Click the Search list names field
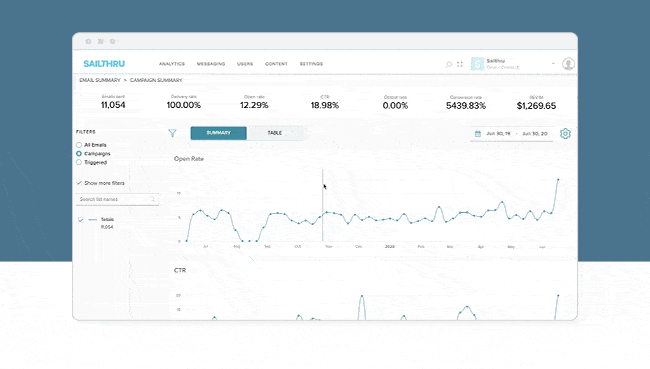The image size is (650, 369). [x=117, y=199]
